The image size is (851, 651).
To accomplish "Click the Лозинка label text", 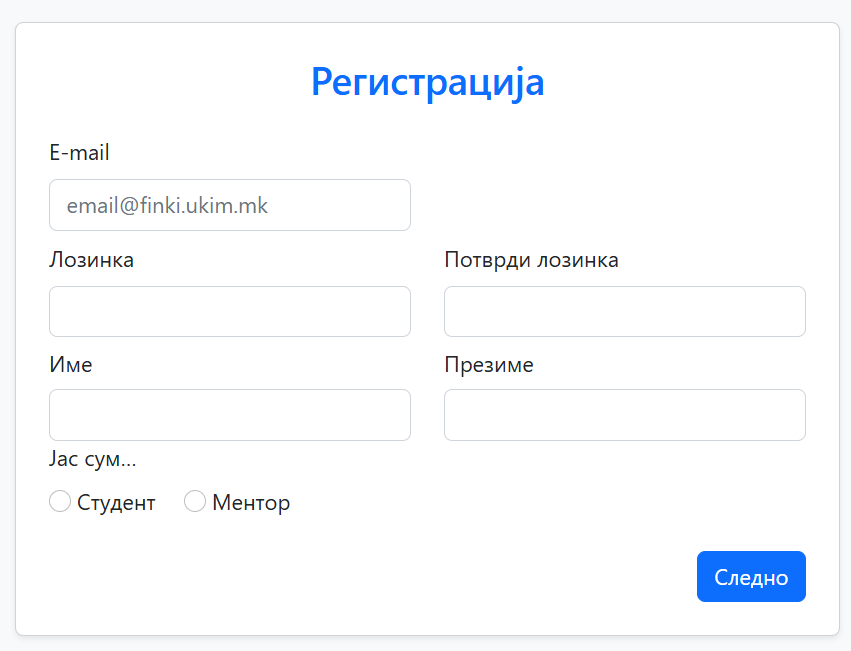I will 91,260.
